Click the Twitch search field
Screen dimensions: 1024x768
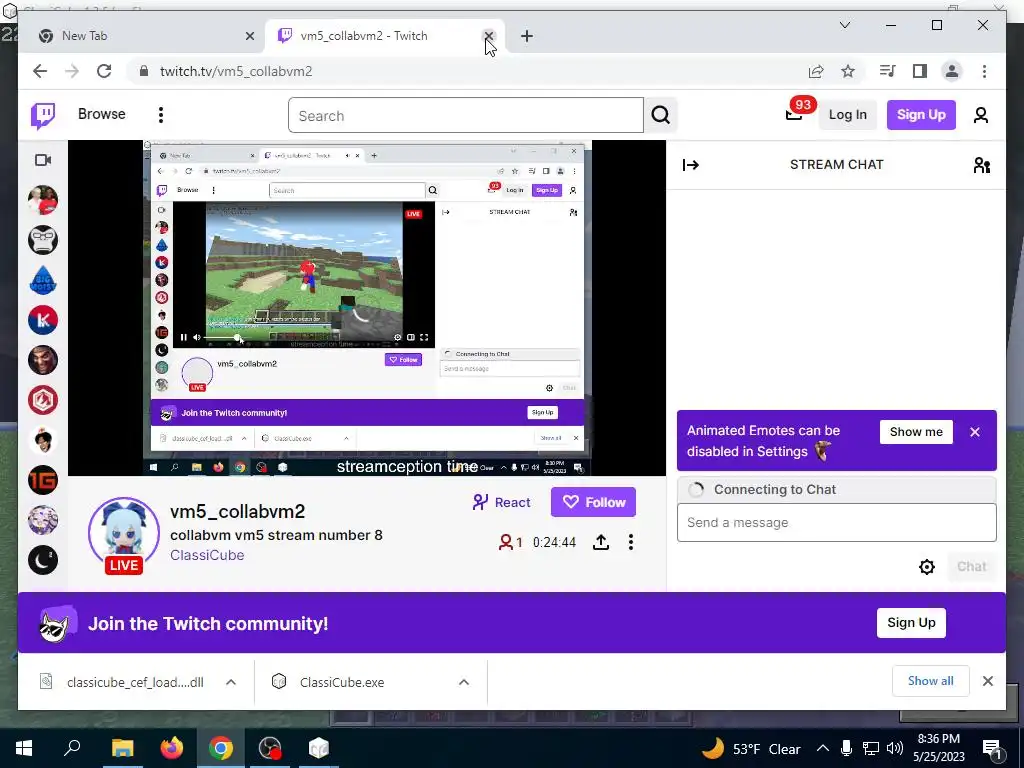click(466, 116)
